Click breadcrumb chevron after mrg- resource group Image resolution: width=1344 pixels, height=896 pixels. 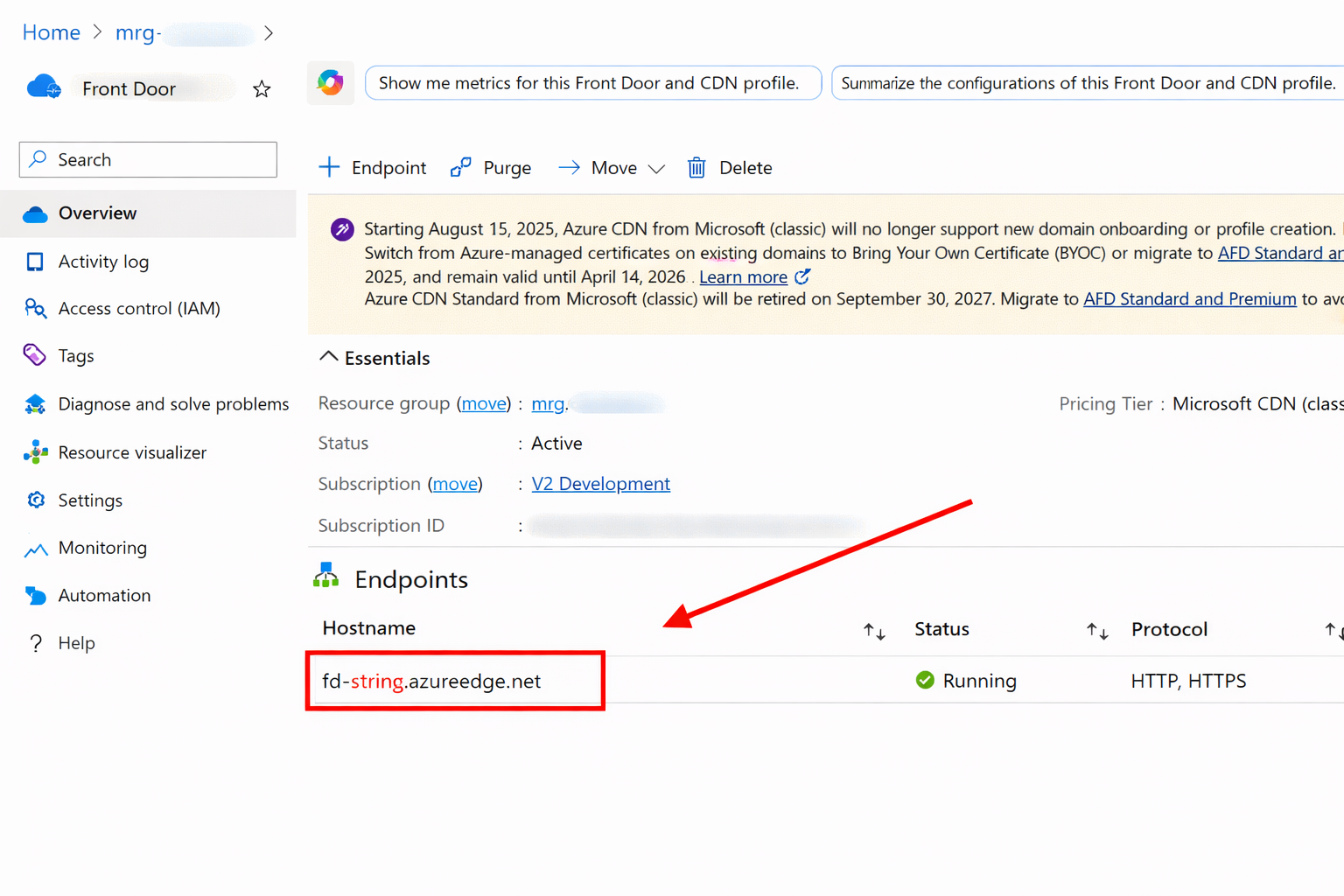(x=269, y=33)
